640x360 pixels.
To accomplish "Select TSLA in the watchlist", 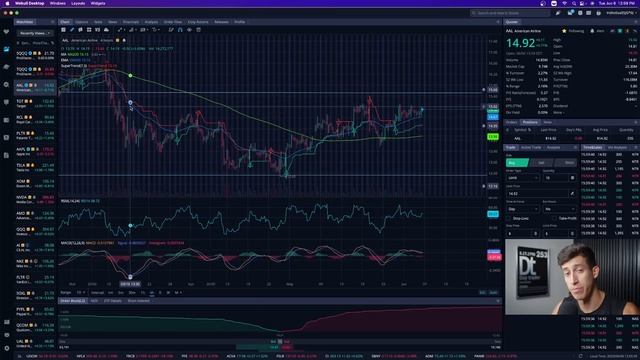I will [x=35, y=167].
